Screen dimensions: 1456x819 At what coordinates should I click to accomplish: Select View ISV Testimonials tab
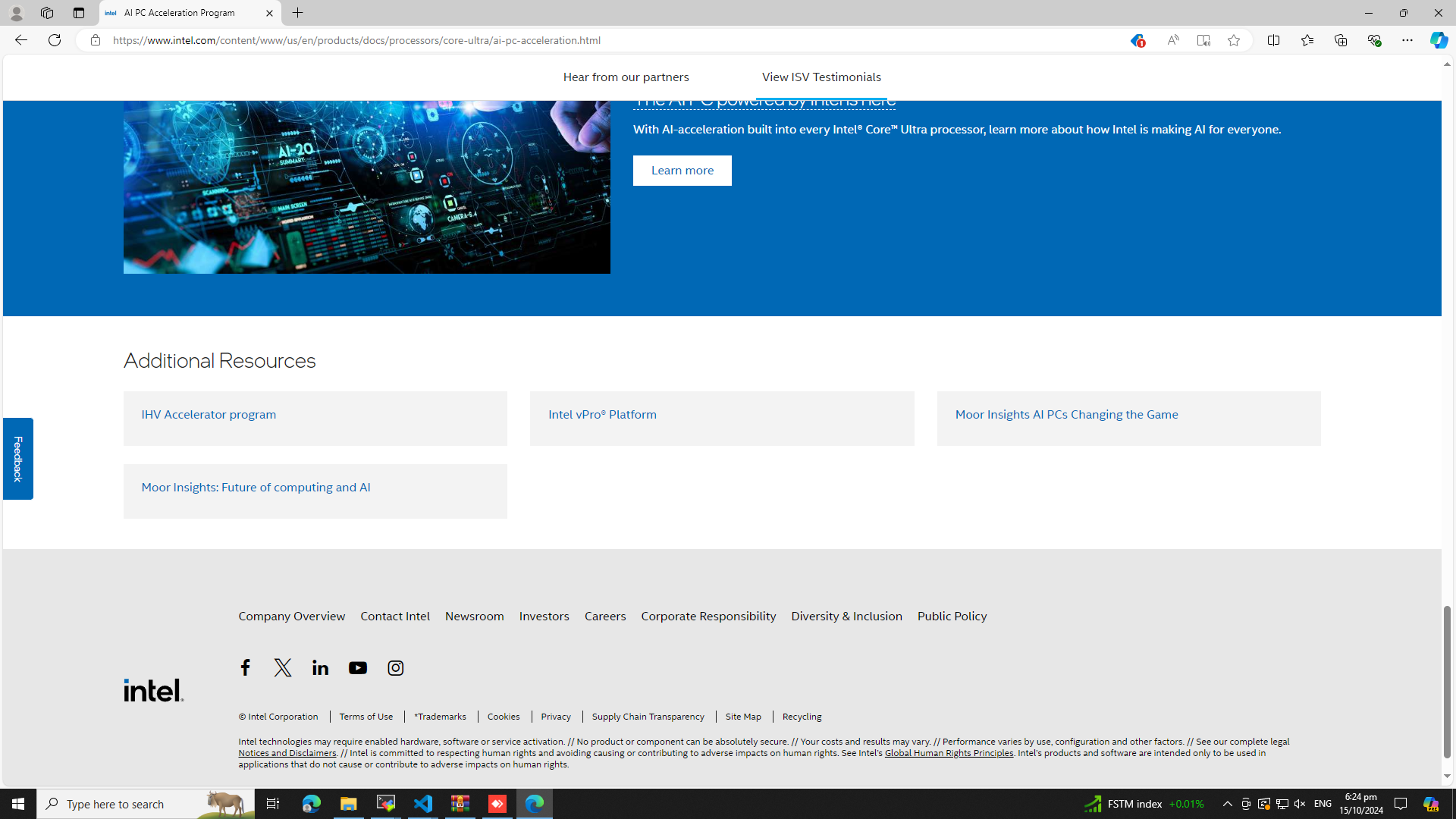821,77
